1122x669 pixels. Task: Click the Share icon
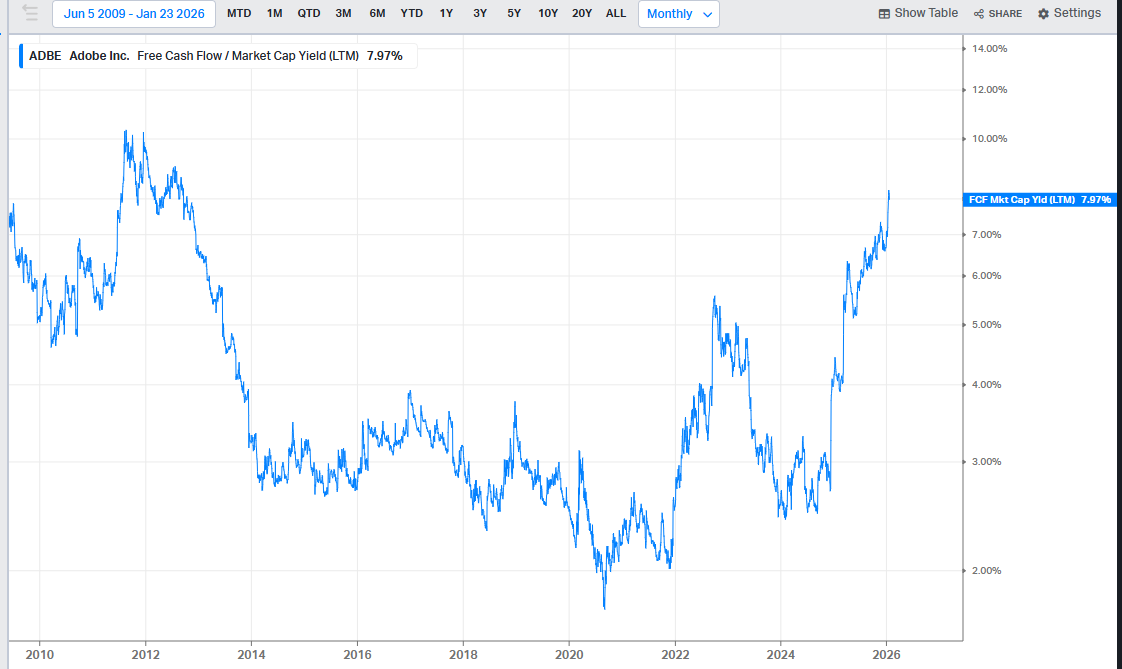979,14
